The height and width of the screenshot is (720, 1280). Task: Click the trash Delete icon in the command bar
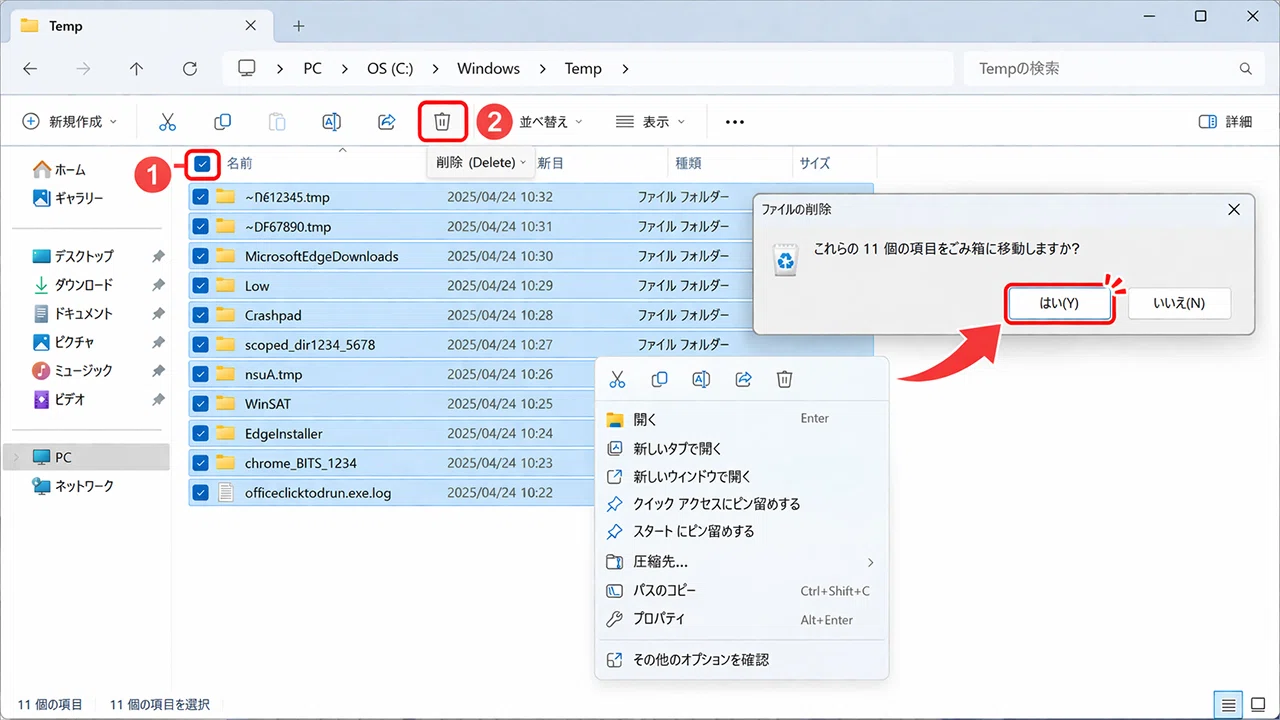[442, 122]
